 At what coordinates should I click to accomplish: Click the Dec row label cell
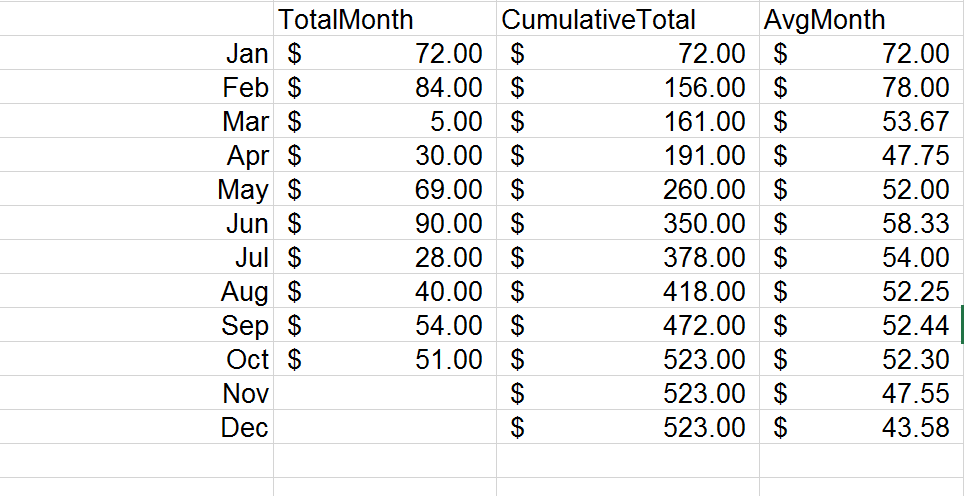[x=136, y=427]
